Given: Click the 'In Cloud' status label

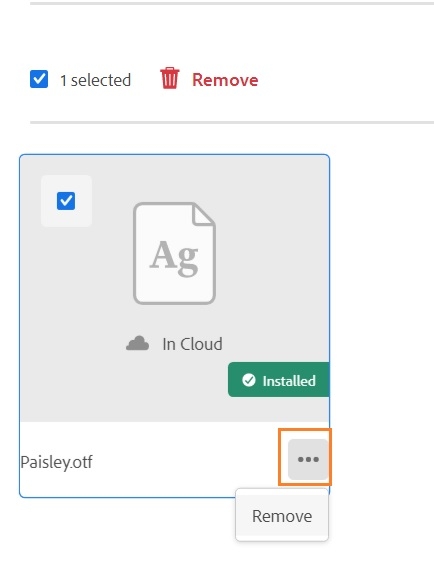Looking at the screenshot, I should tap(192, 344).
